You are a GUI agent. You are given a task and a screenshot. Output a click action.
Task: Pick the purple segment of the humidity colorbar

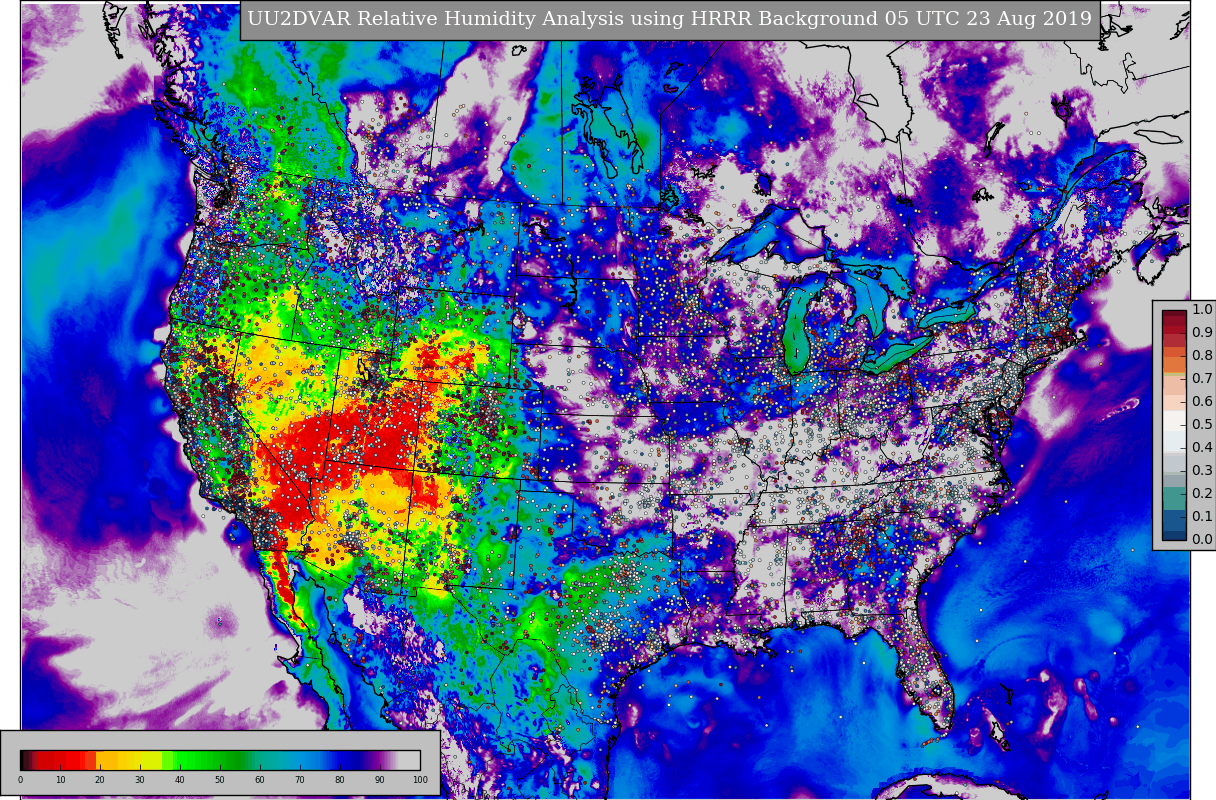click(378, 760)
